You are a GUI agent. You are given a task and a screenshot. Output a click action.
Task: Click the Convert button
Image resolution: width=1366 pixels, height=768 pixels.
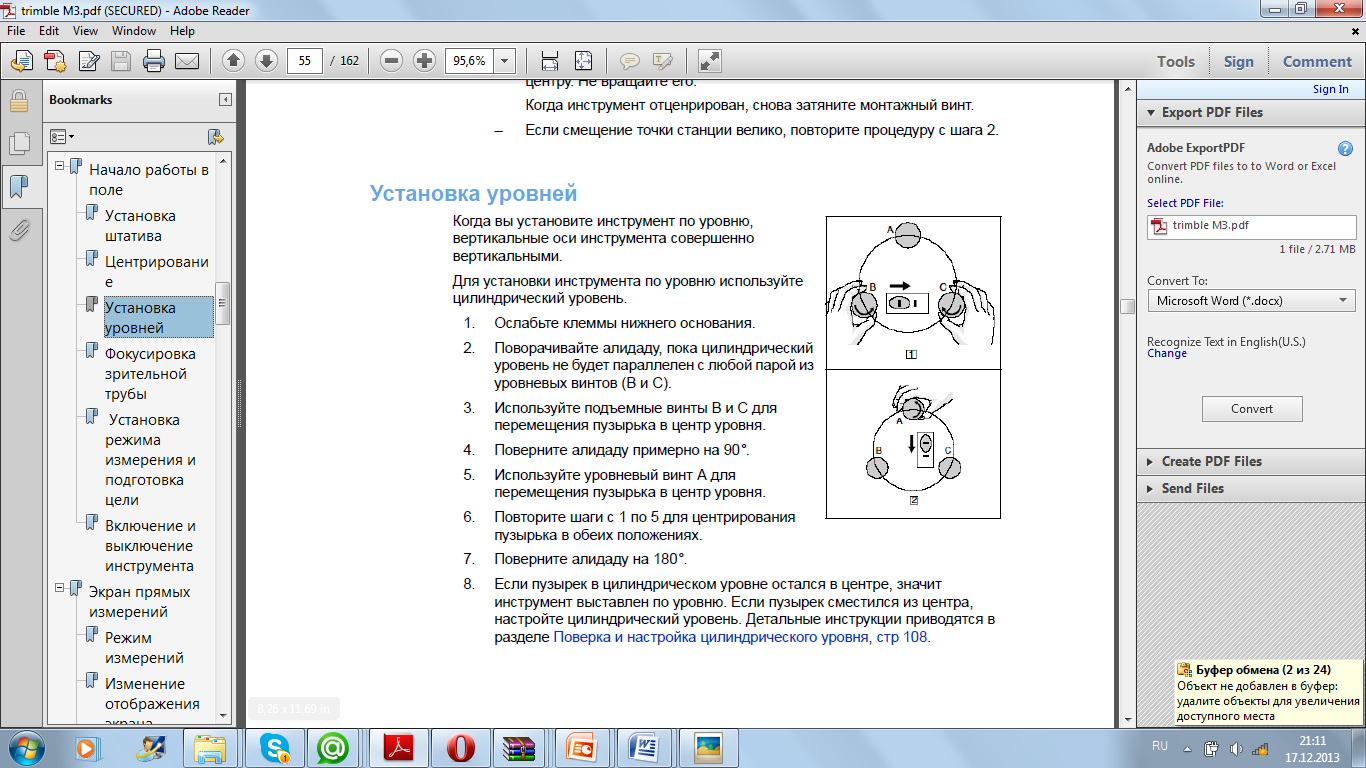(1252, 408)
